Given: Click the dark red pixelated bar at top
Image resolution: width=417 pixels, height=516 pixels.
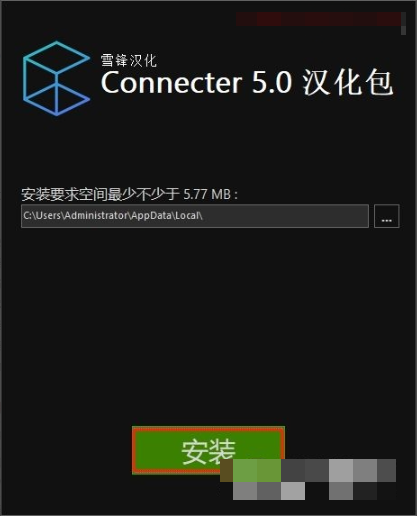Looking at the screenshot, I should pyautogui.click(x=319, y=19).
